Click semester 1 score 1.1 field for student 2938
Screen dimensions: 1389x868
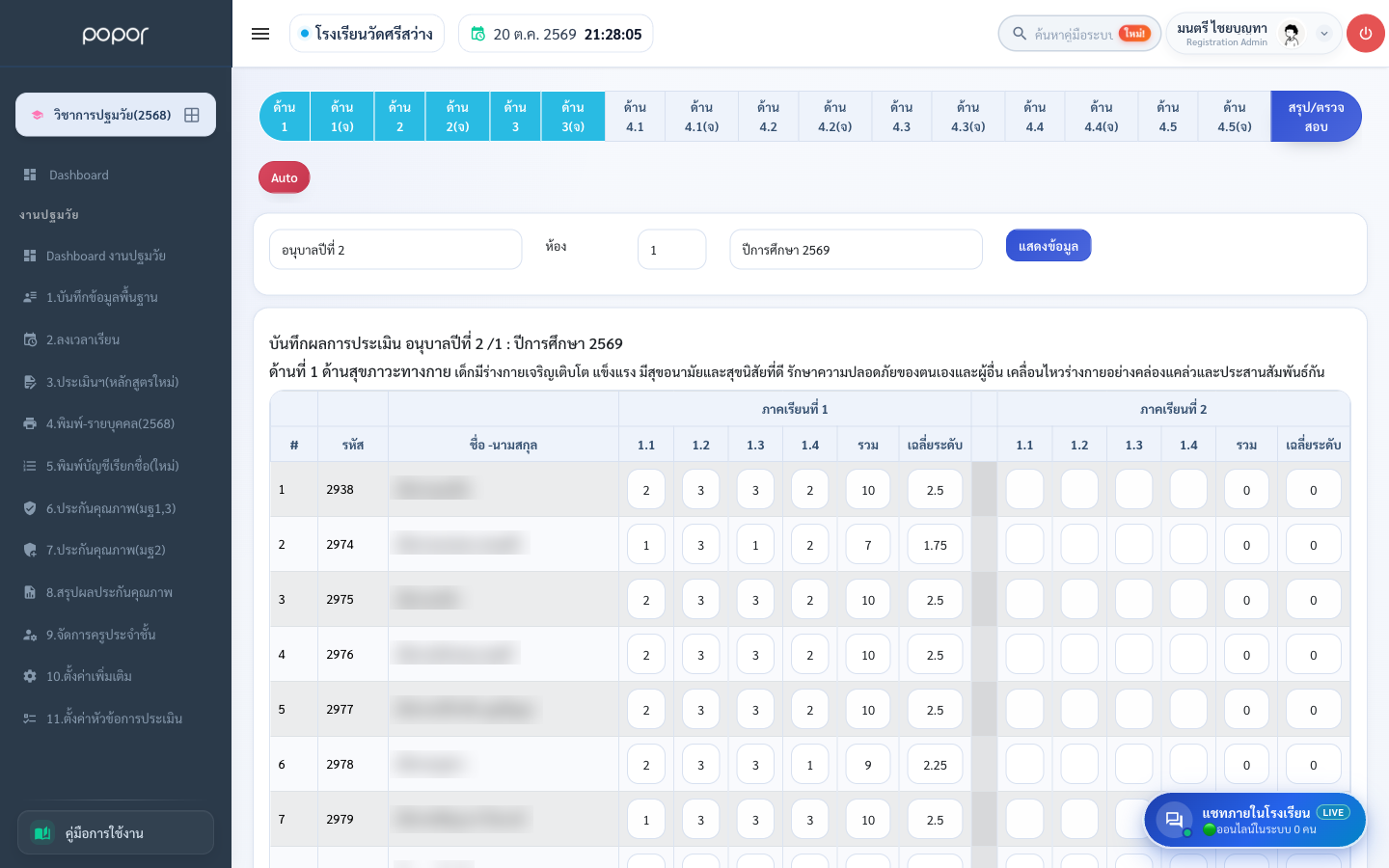(646, 490)
